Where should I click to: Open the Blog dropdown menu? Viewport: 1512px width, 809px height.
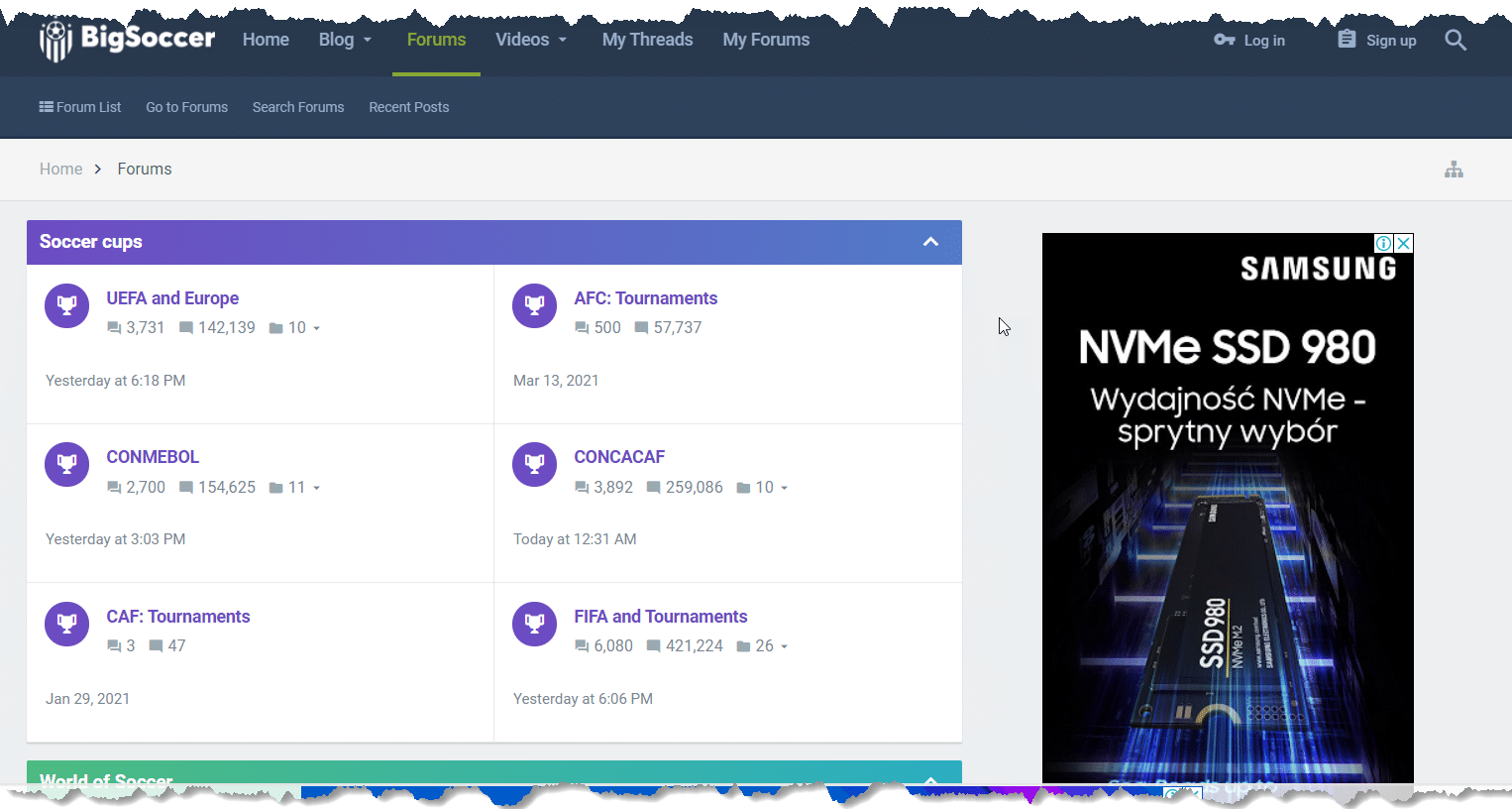(x=344, y=40)
